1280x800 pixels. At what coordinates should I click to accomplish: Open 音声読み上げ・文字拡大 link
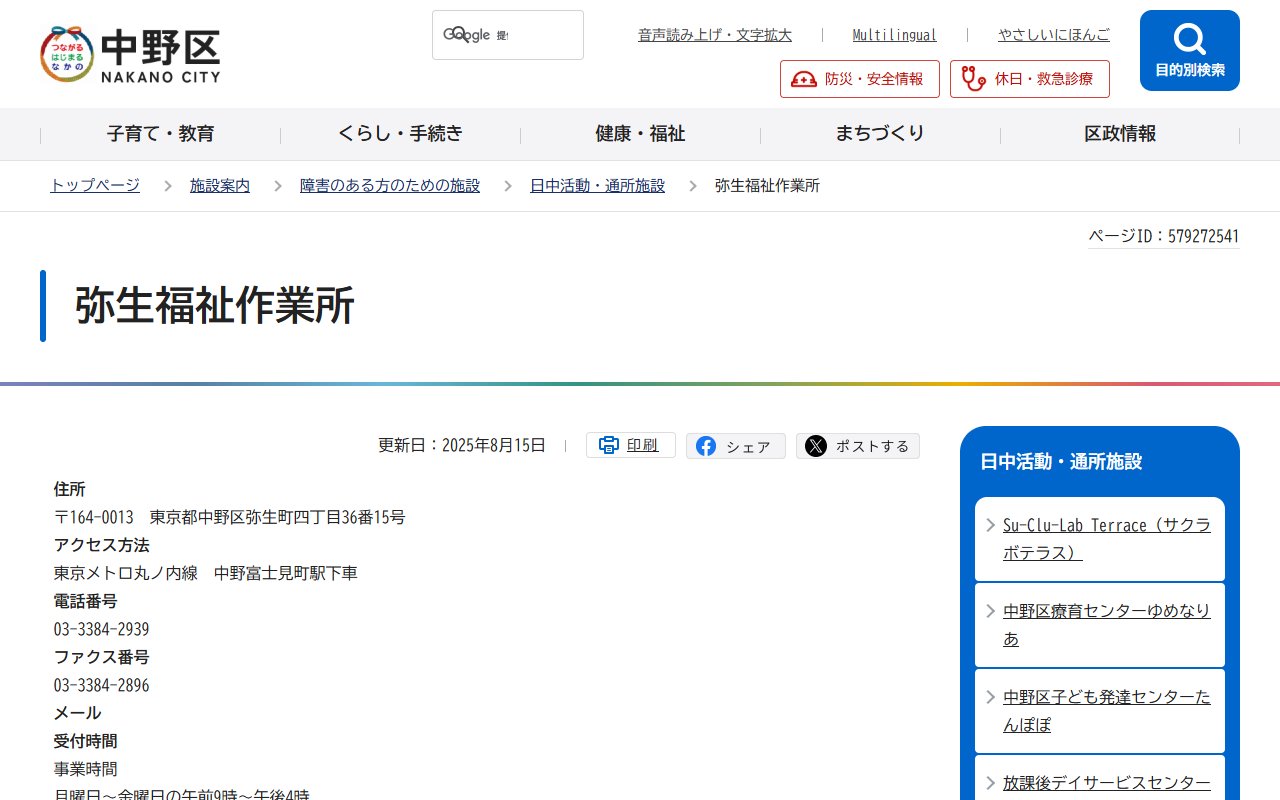715,35
